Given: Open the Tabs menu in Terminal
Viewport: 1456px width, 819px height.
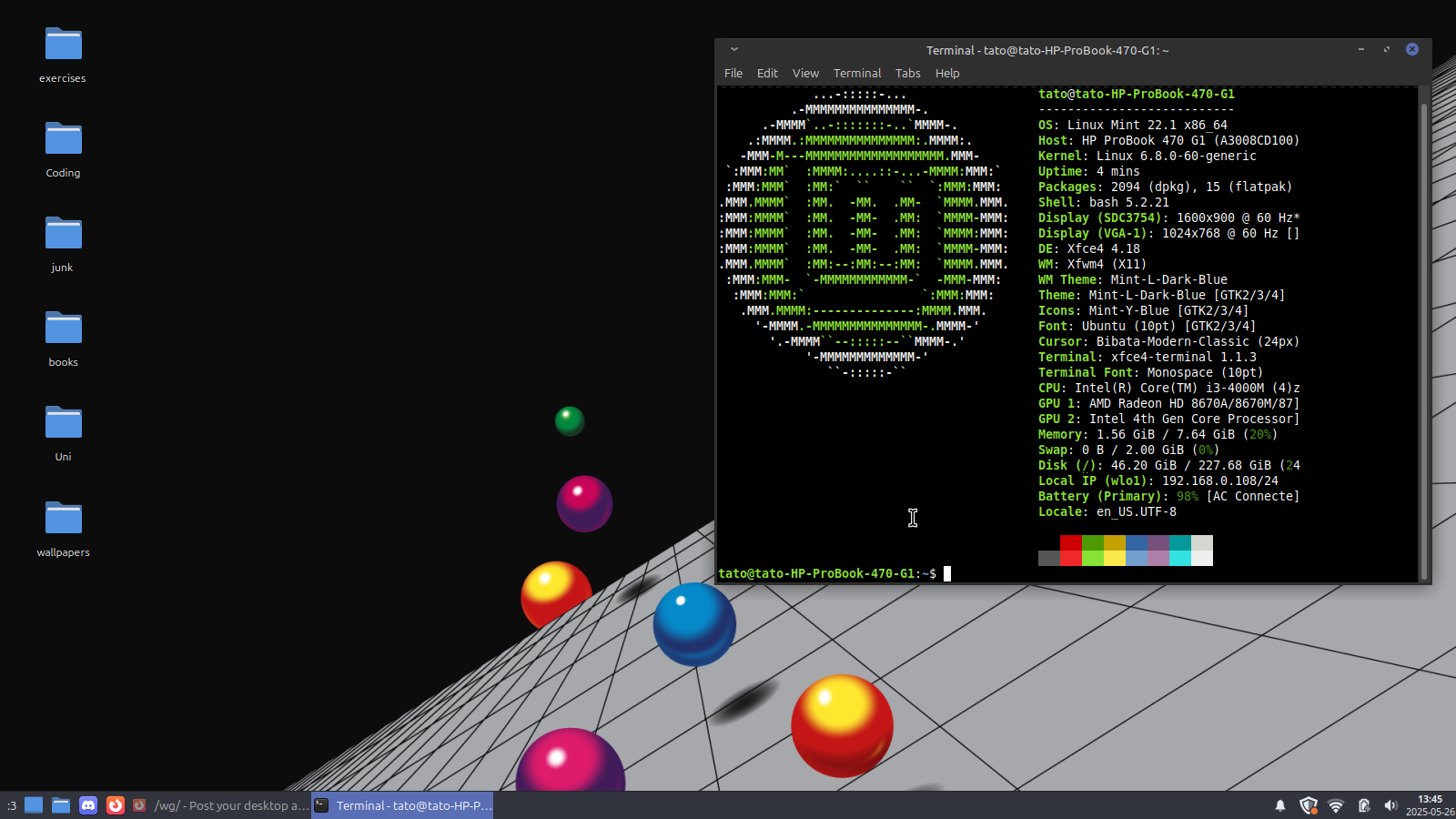Looking at the screenshot, I should 908,74.
